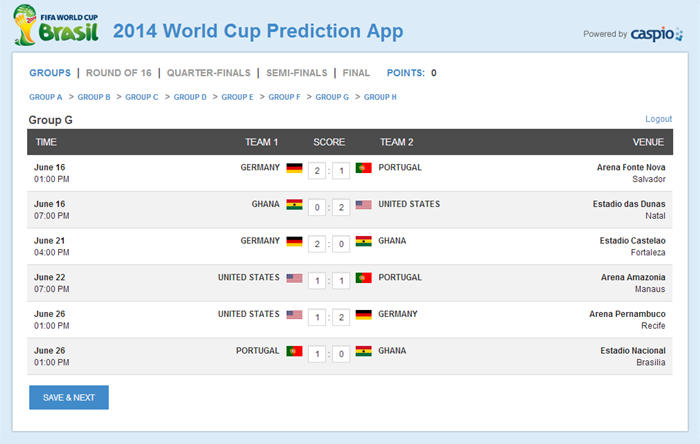Click United States flag in June 16 match

pos(363,205)
